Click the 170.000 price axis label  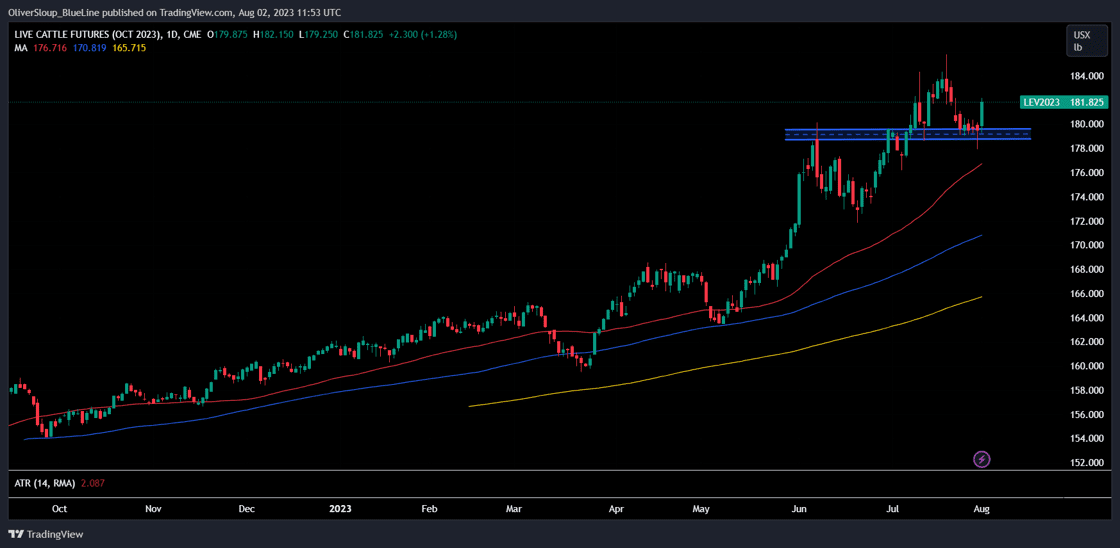[x=1089, y=245]
